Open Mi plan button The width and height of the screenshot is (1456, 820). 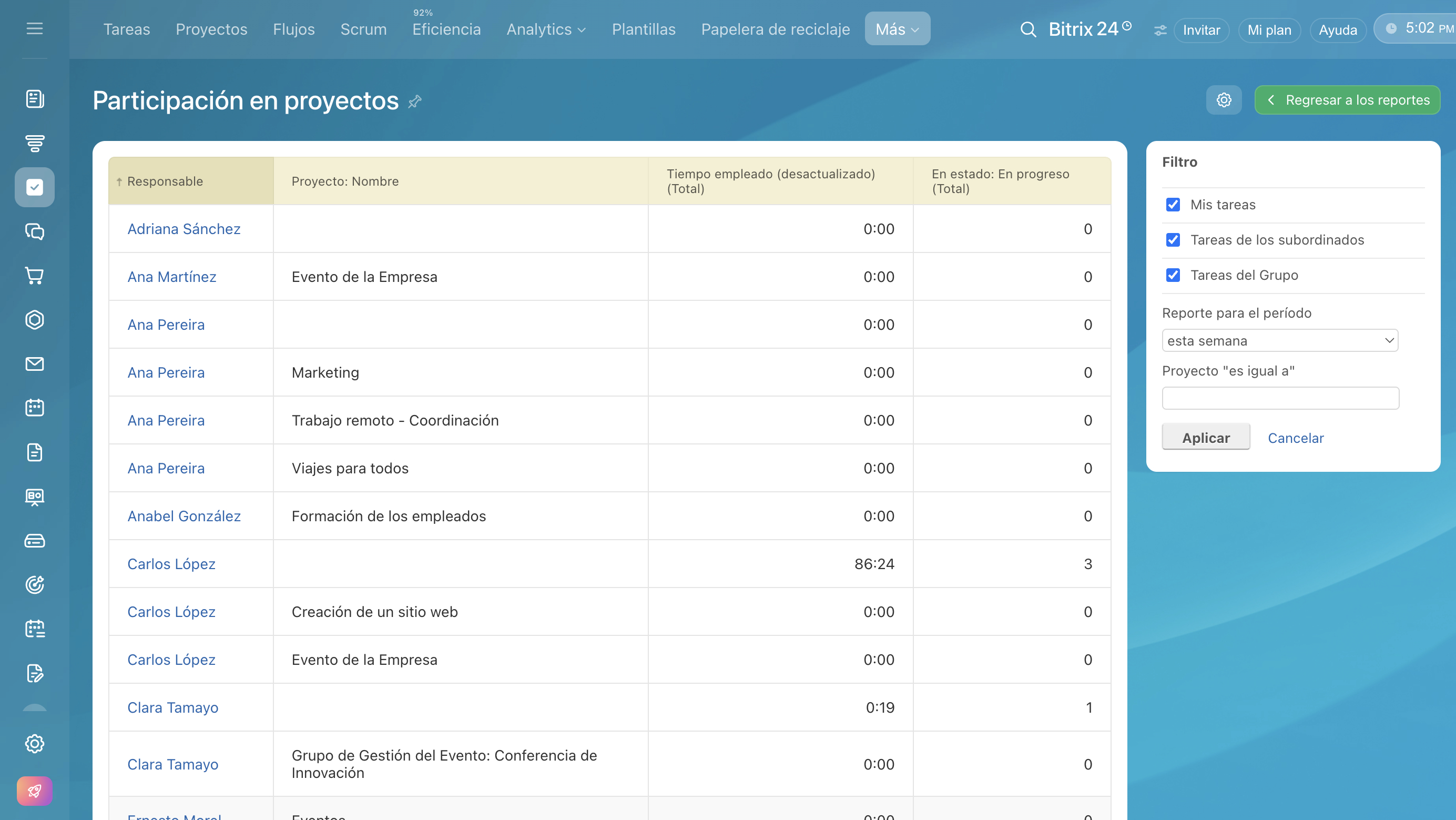[1269, 30]
